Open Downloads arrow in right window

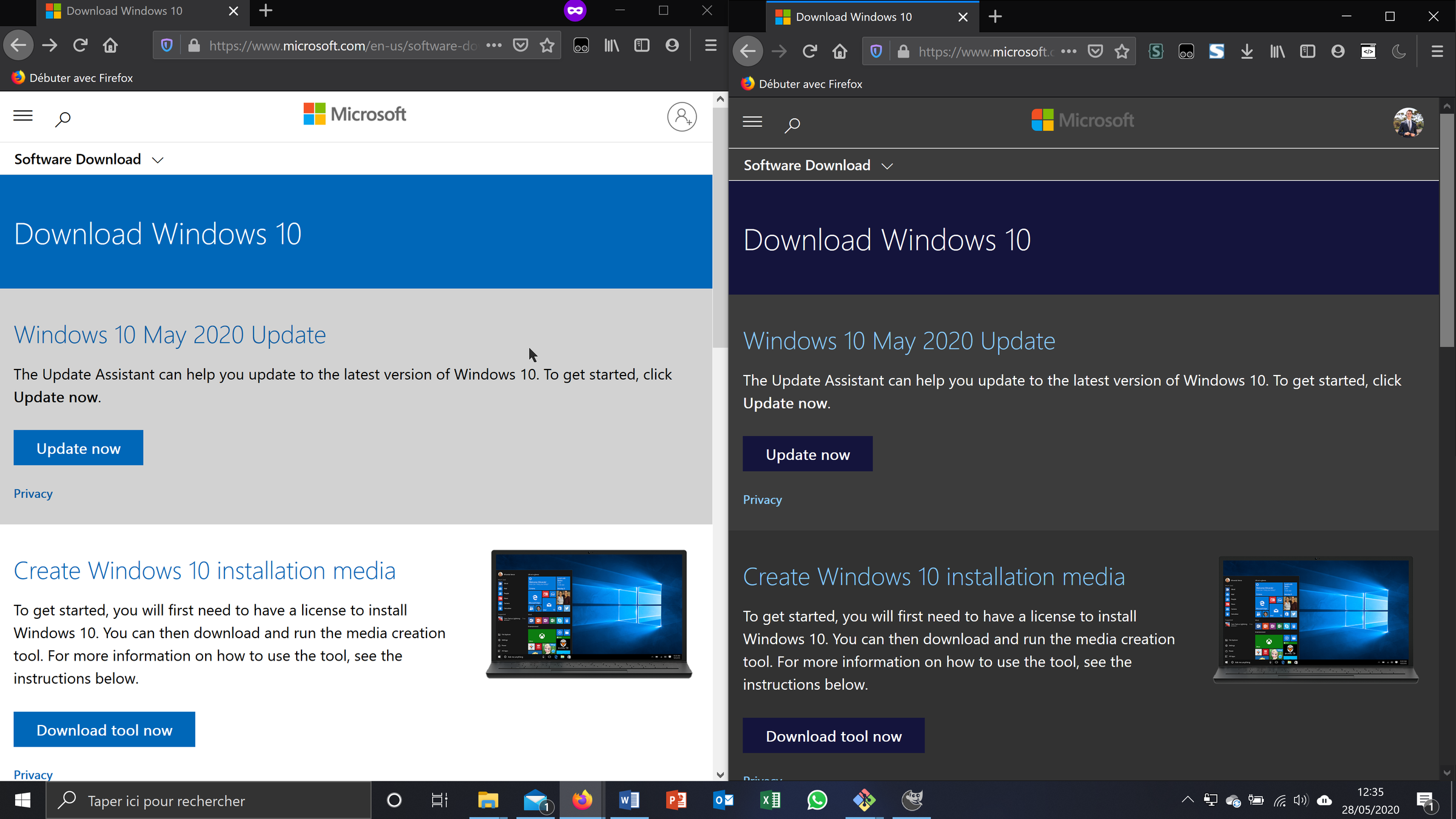click(x=1247, y=52)
